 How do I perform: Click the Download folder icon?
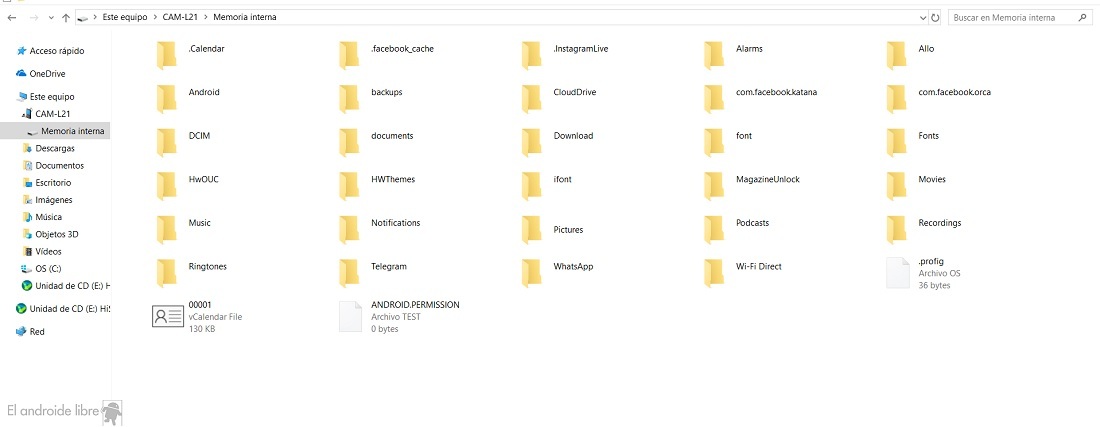tap(532, 142)
